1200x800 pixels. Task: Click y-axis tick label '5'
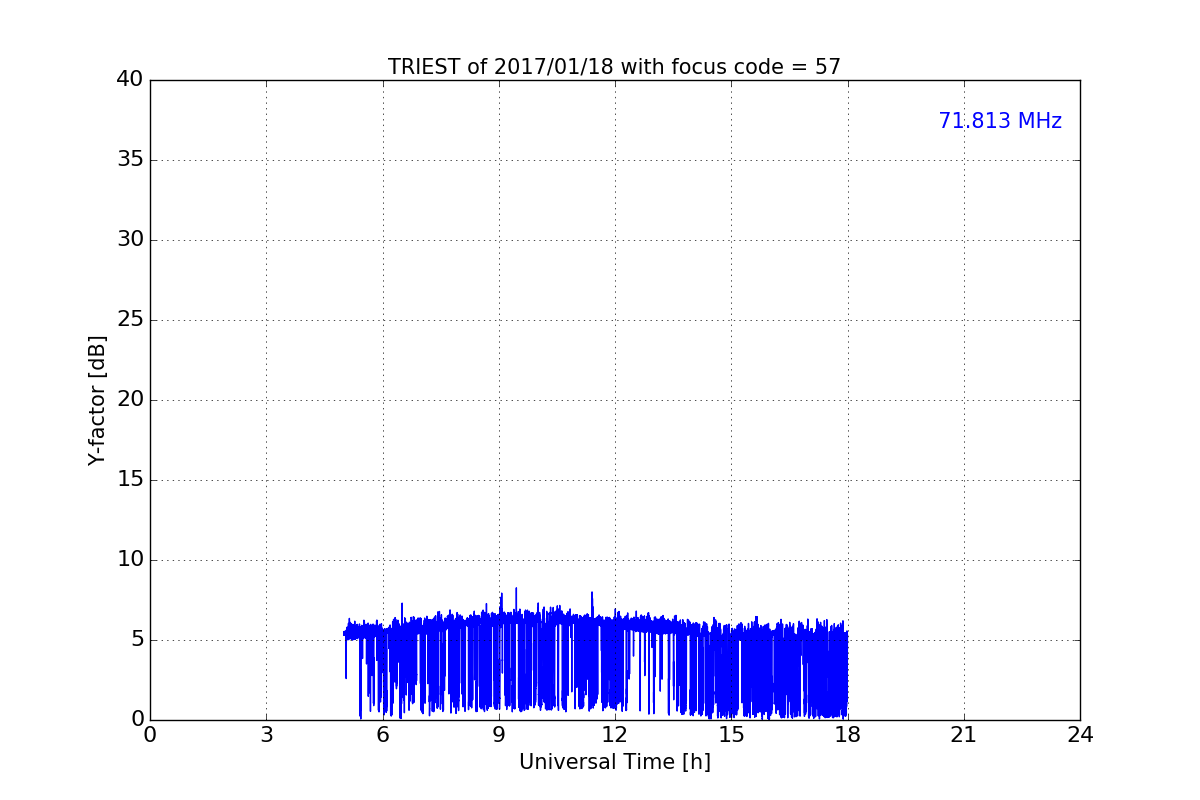[137, 640]
